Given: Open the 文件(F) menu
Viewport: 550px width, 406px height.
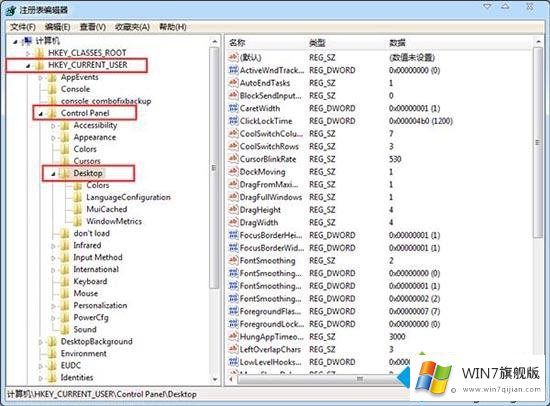Looking at the screenshot, I should click(x=23, y=27).
